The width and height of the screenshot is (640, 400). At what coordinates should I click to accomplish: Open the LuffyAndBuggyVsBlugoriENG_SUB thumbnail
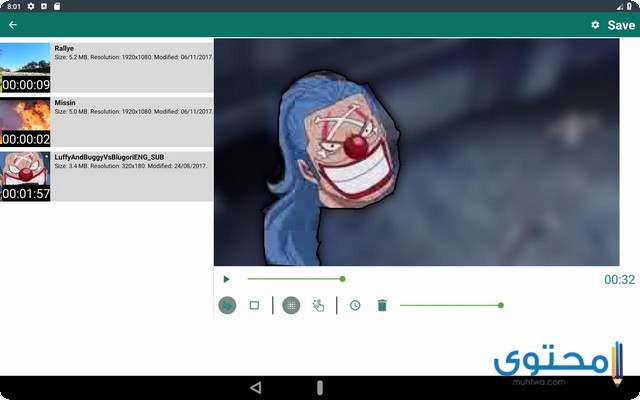pyautogui.click(x=25, y=176)
